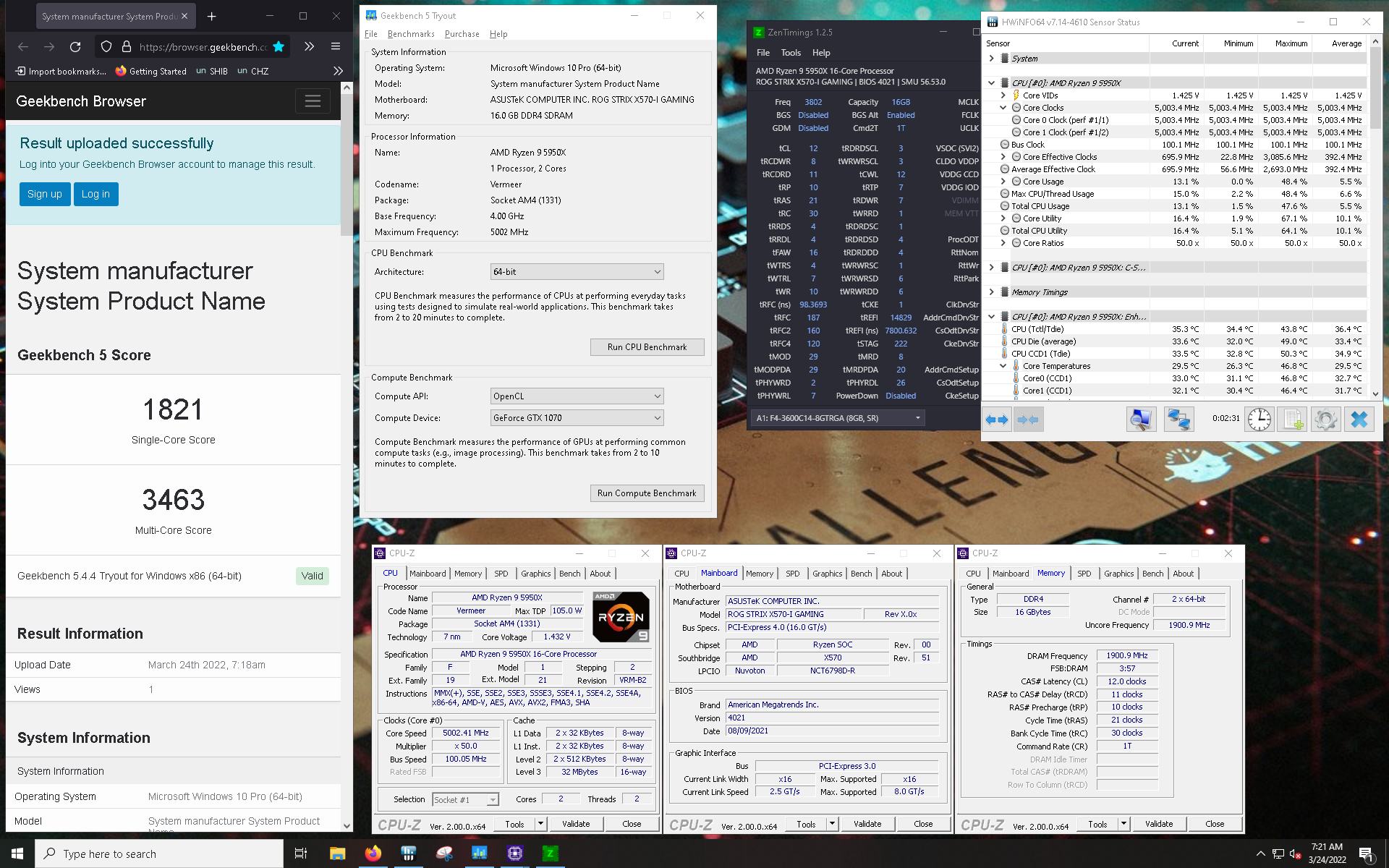Click the Windows taskbar search box

click(x=159, y=854)
